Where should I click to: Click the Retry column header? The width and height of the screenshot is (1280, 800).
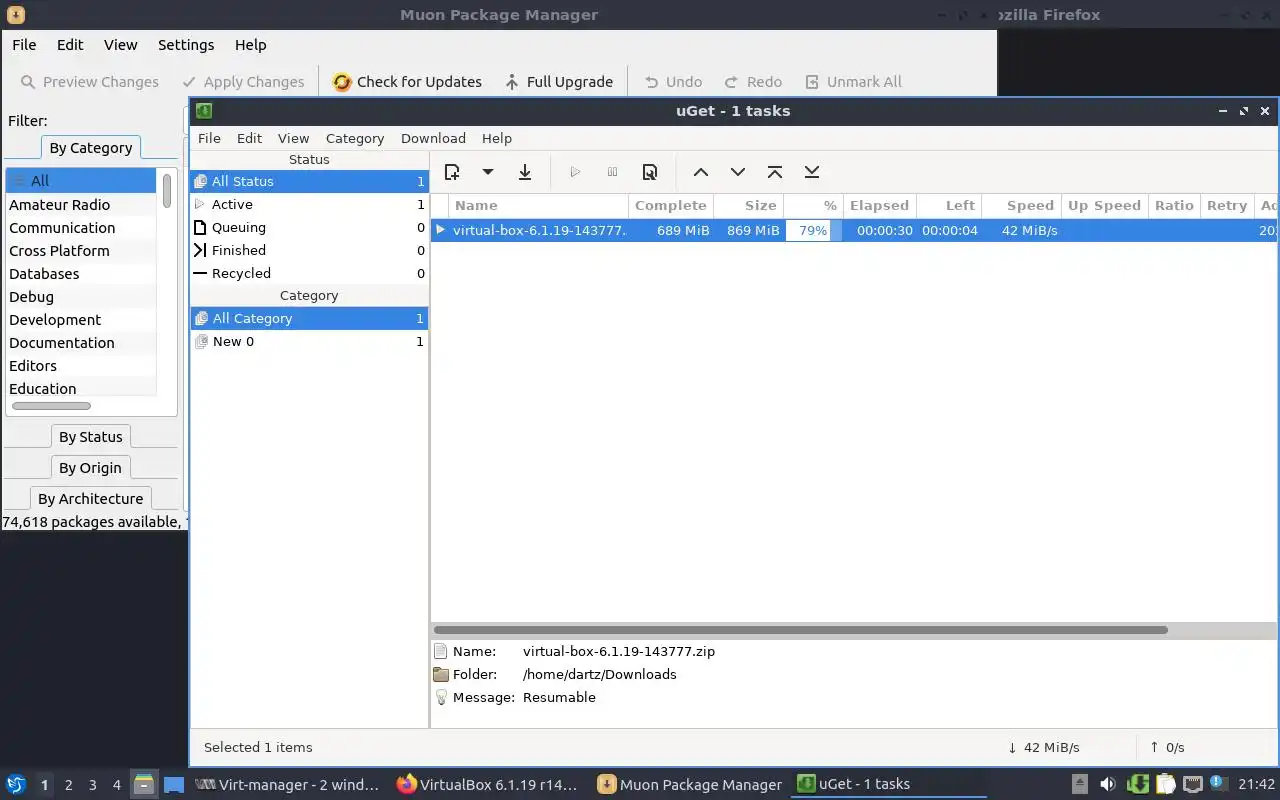[1227, 205]
